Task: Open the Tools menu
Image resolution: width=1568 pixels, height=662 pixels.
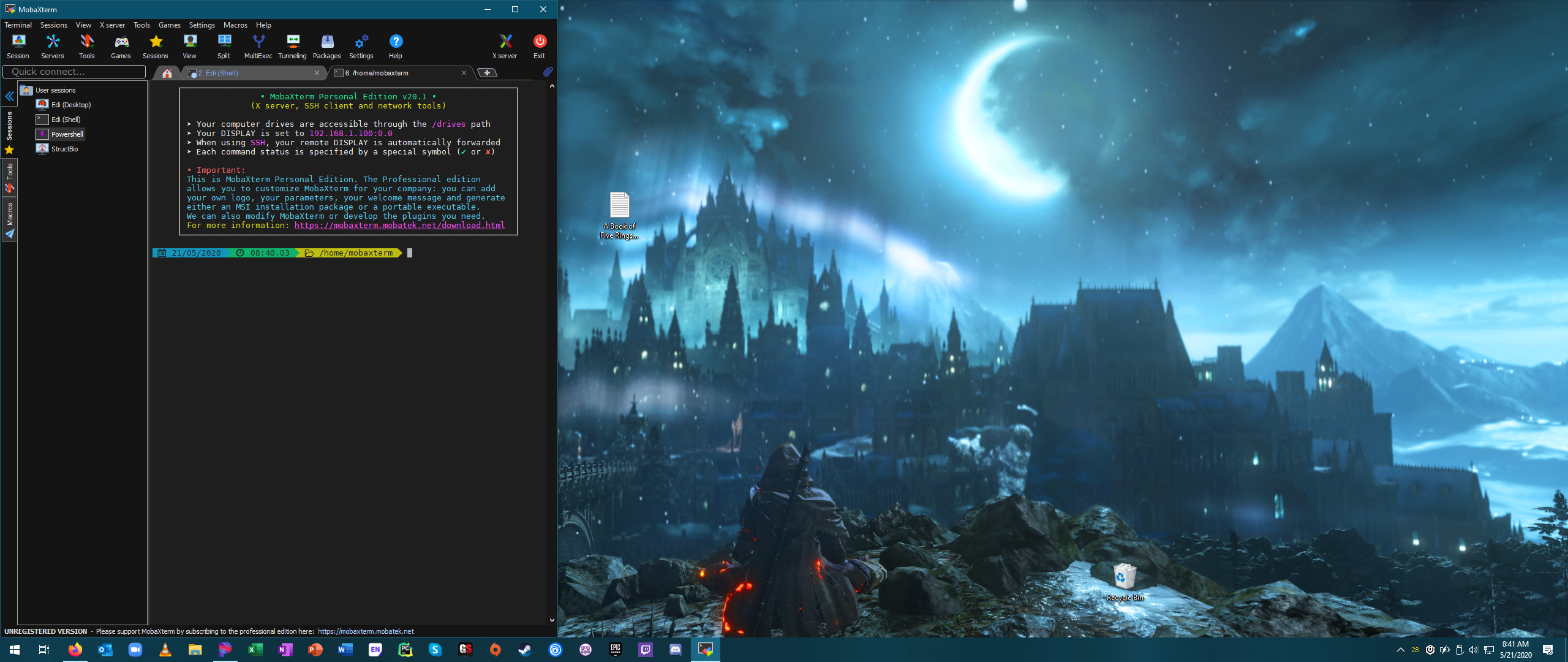Action: (x=141, y=25)
